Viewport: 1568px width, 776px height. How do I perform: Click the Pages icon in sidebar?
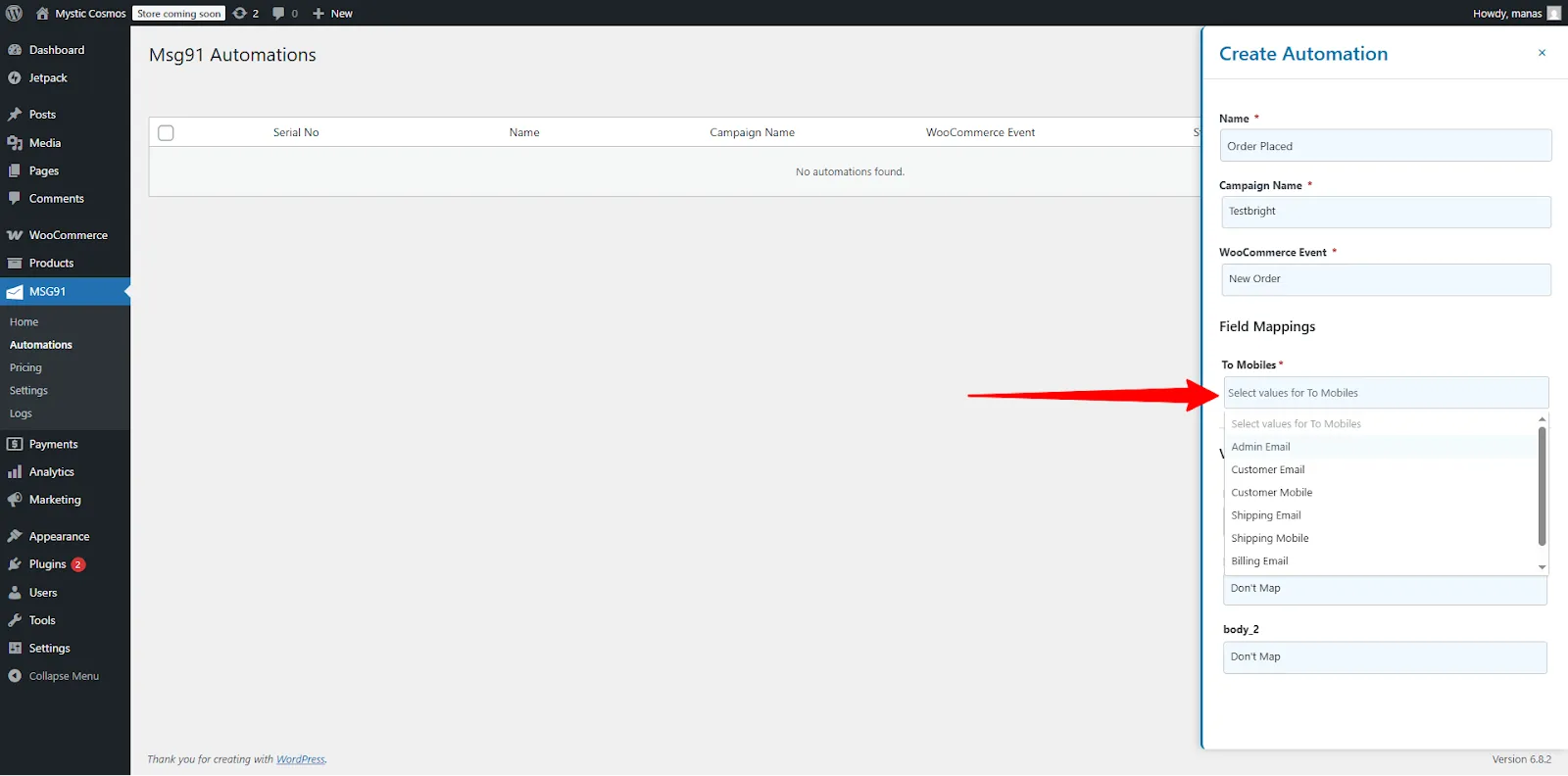(15, 170)
